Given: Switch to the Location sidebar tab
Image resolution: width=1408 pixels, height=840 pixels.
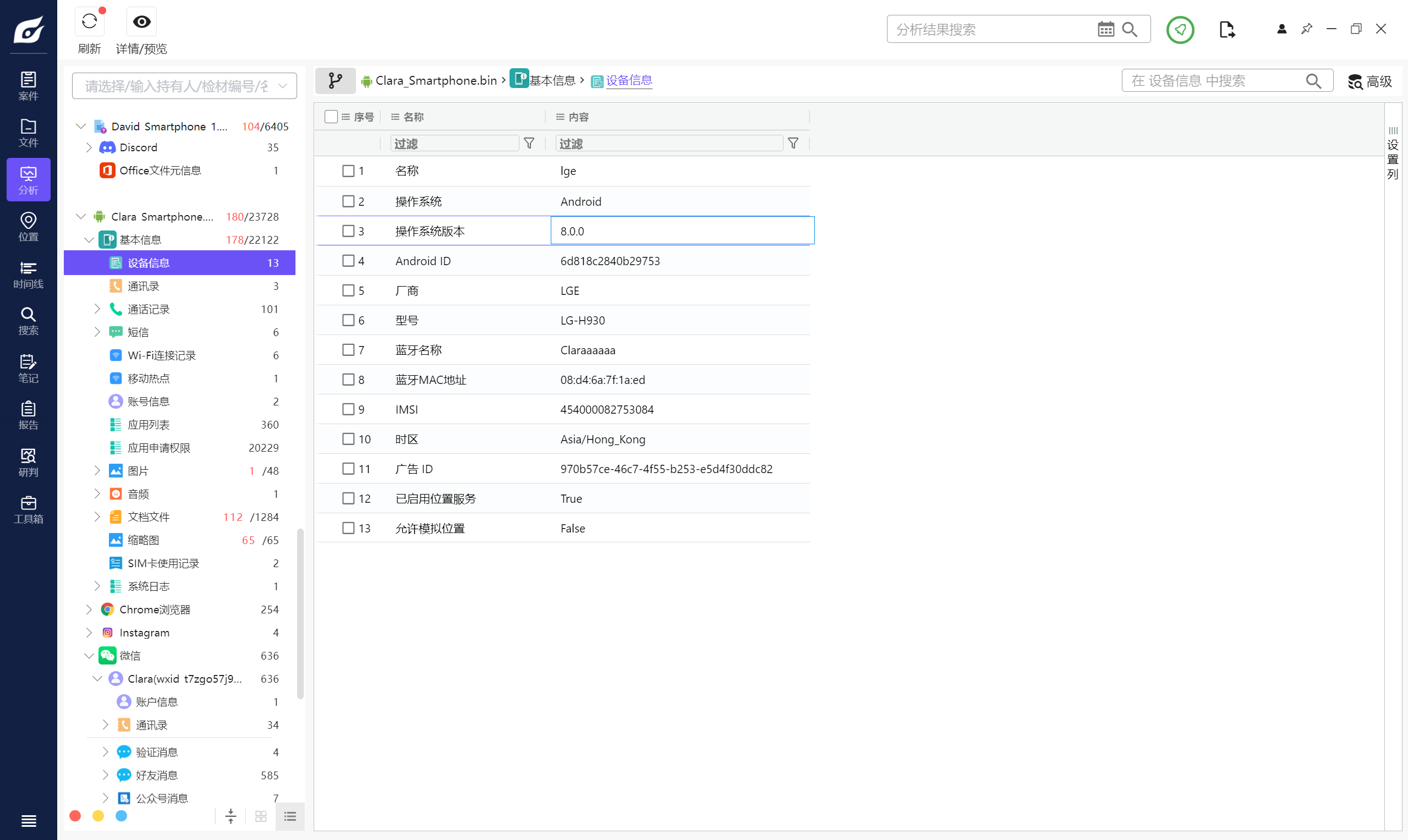Looking at the screenshot, I should [x=28, y=227].
